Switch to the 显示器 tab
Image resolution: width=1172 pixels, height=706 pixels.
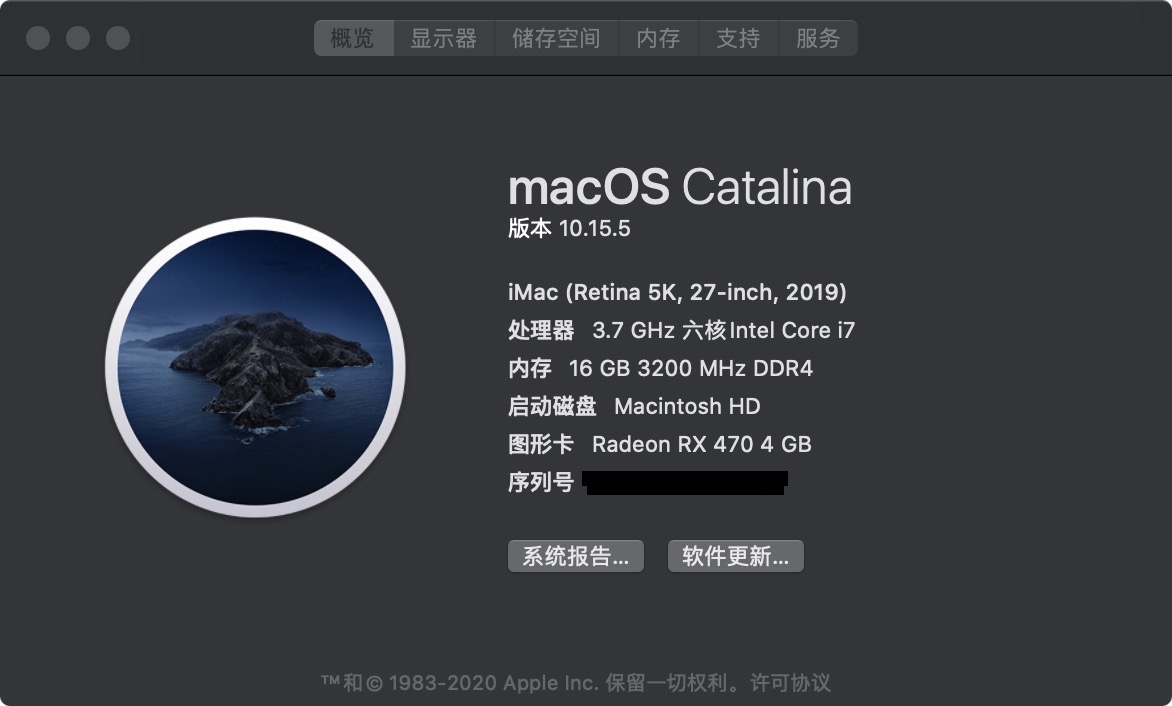(x=444, y=38)
